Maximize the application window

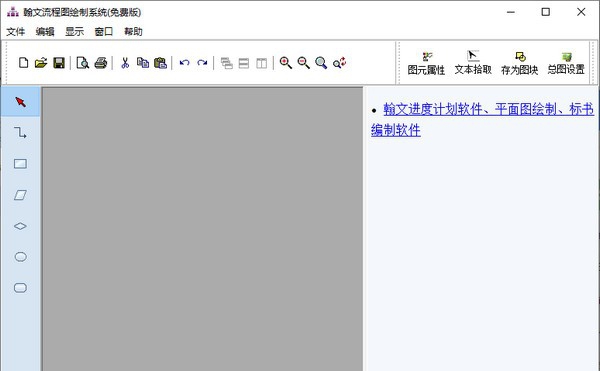(x=546, y=12)
